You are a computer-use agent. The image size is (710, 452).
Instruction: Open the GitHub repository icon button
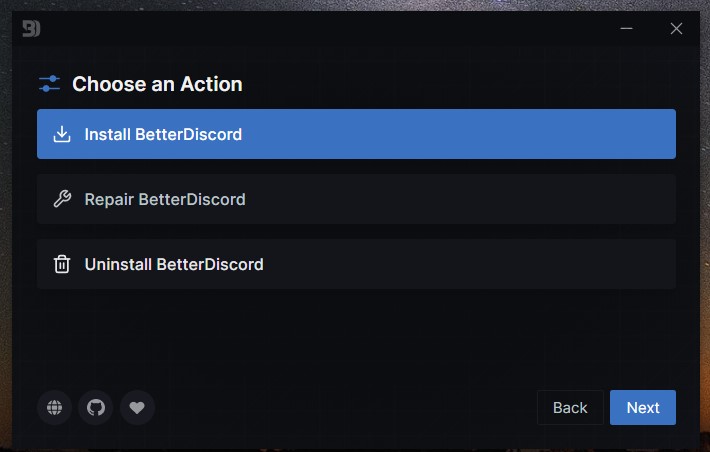point(96,408)
